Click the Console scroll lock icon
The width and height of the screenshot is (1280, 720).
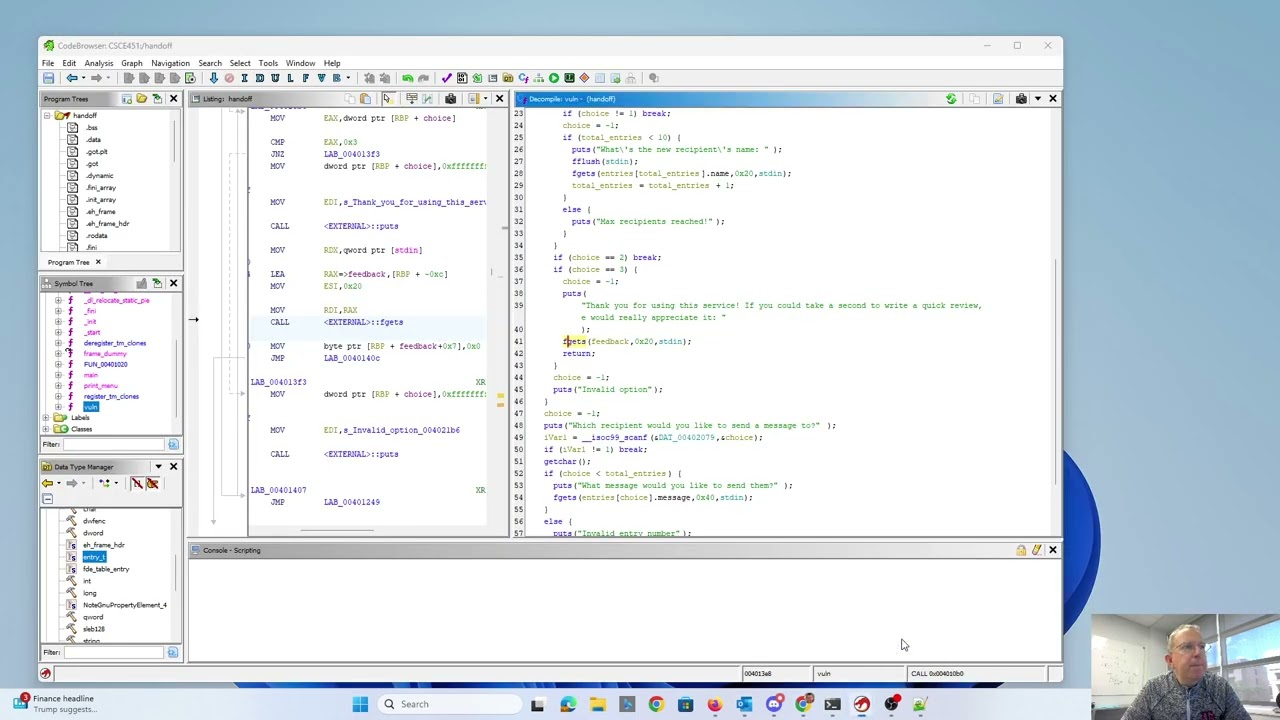(1021, 550)
